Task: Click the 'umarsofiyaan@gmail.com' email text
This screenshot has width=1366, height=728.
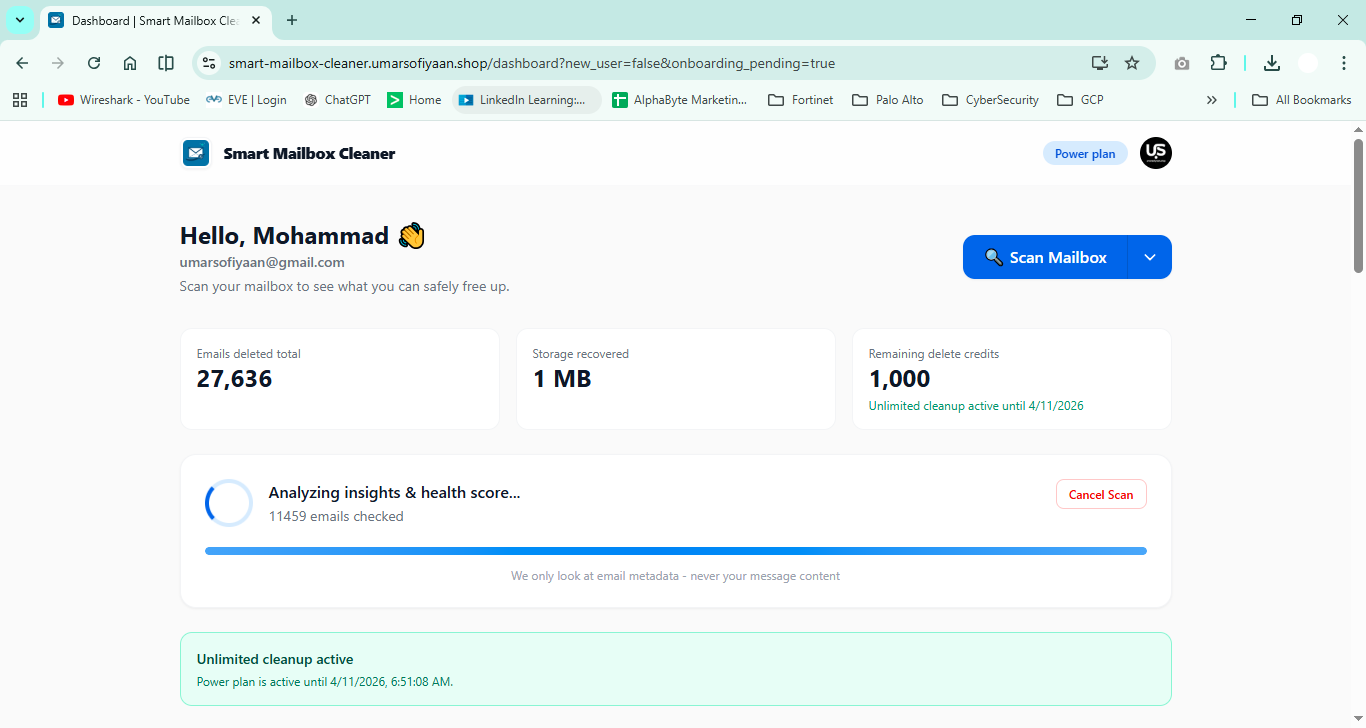Action: [262, 262]
